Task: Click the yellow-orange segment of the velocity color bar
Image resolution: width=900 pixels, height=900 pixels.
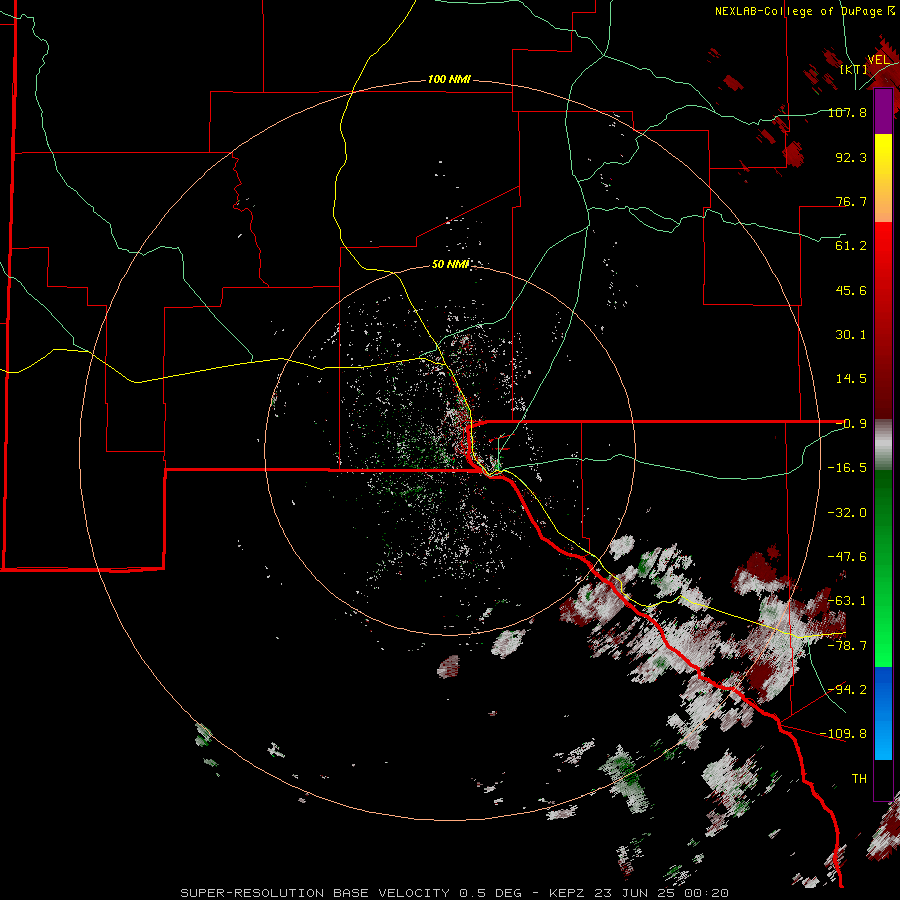Action: [x=883, y=178]
